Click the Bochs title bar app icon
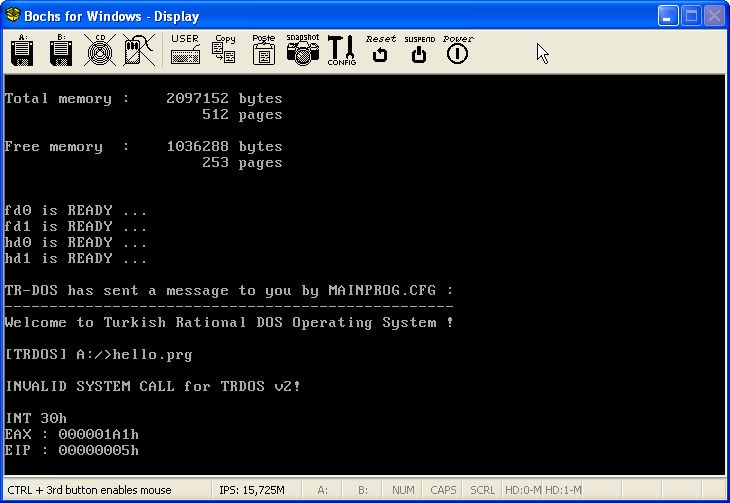The height and width of the screenshot is (503, 730). pyautogui.click(x=13, y=15)
